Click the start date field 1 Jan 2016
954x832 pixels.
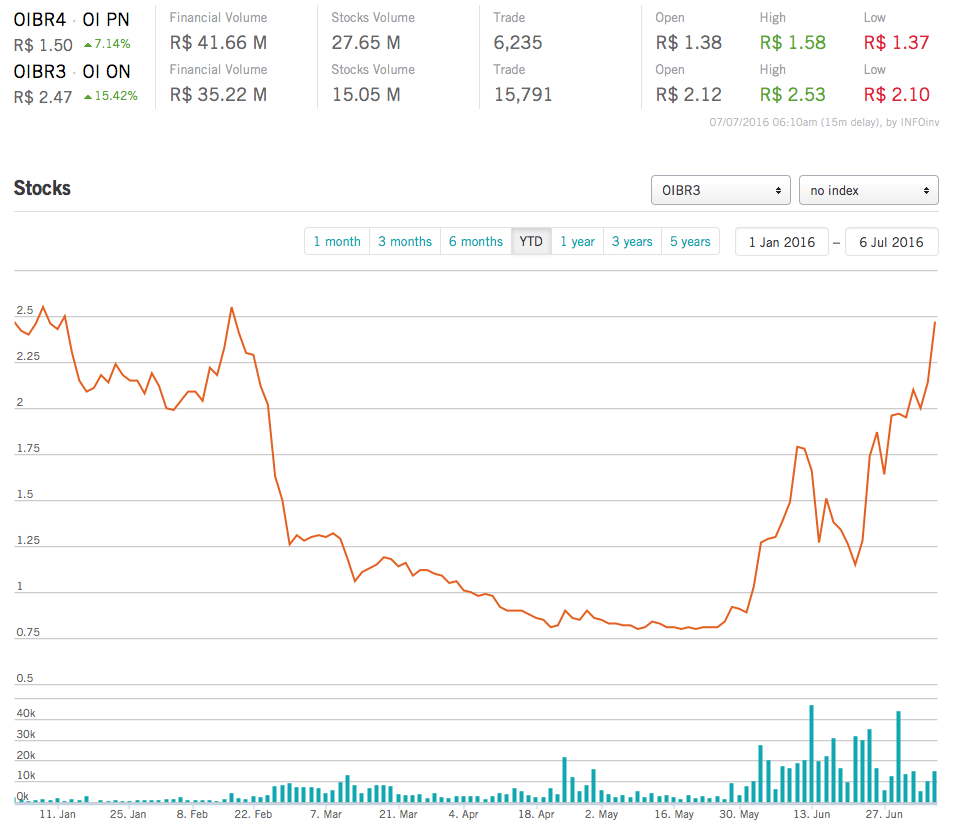pos(782,242)
